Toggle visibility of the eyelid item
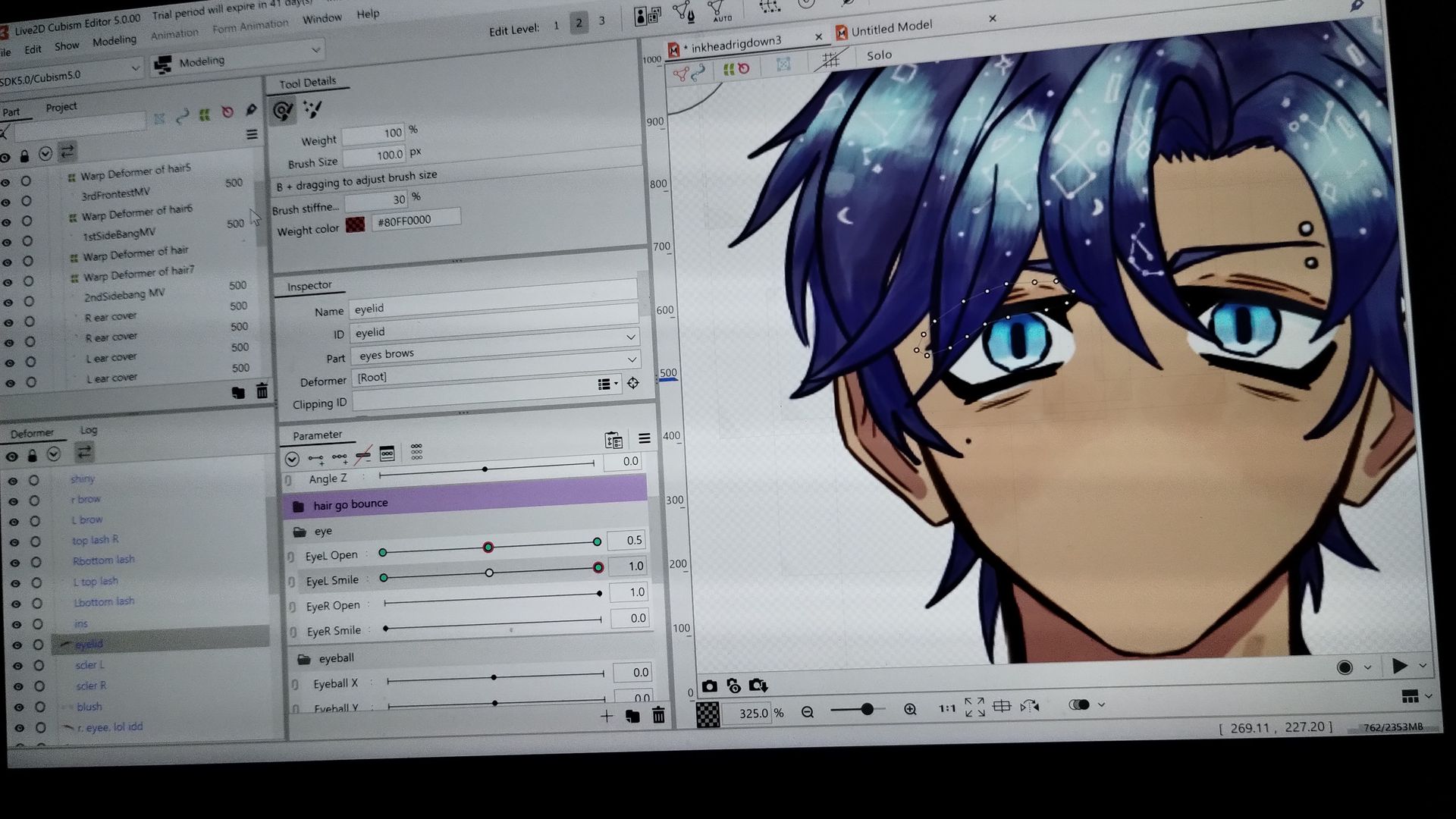1456x819 pixels. pyautogui.click(x=17, y=645)
